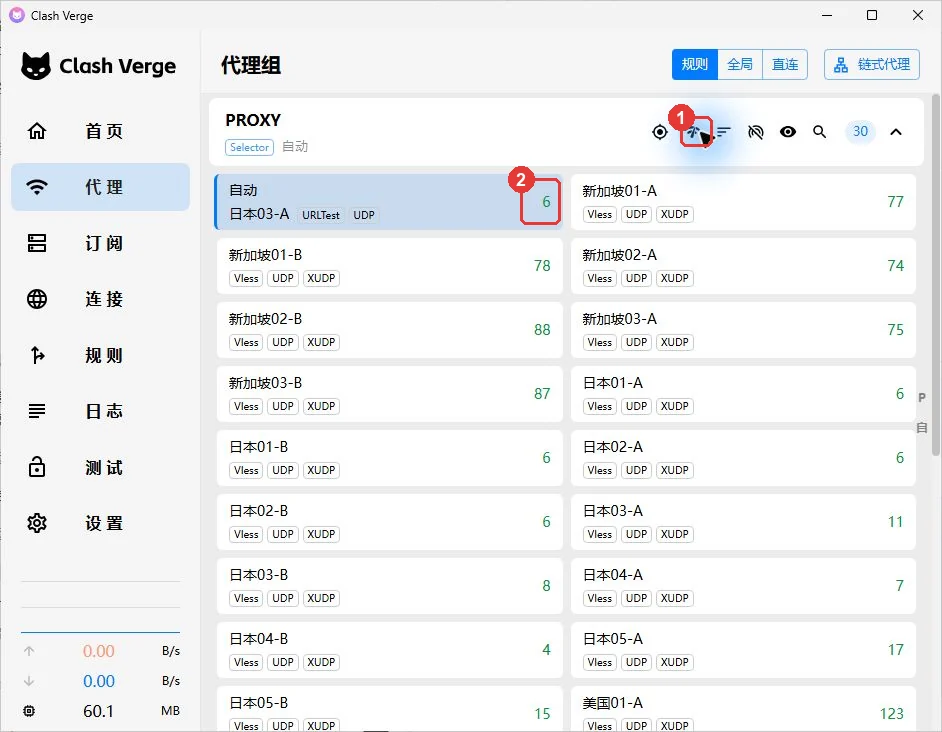Retest delay 6 on 自动 card
This screenshot has height=732, width=942.
tap(546, 202)
